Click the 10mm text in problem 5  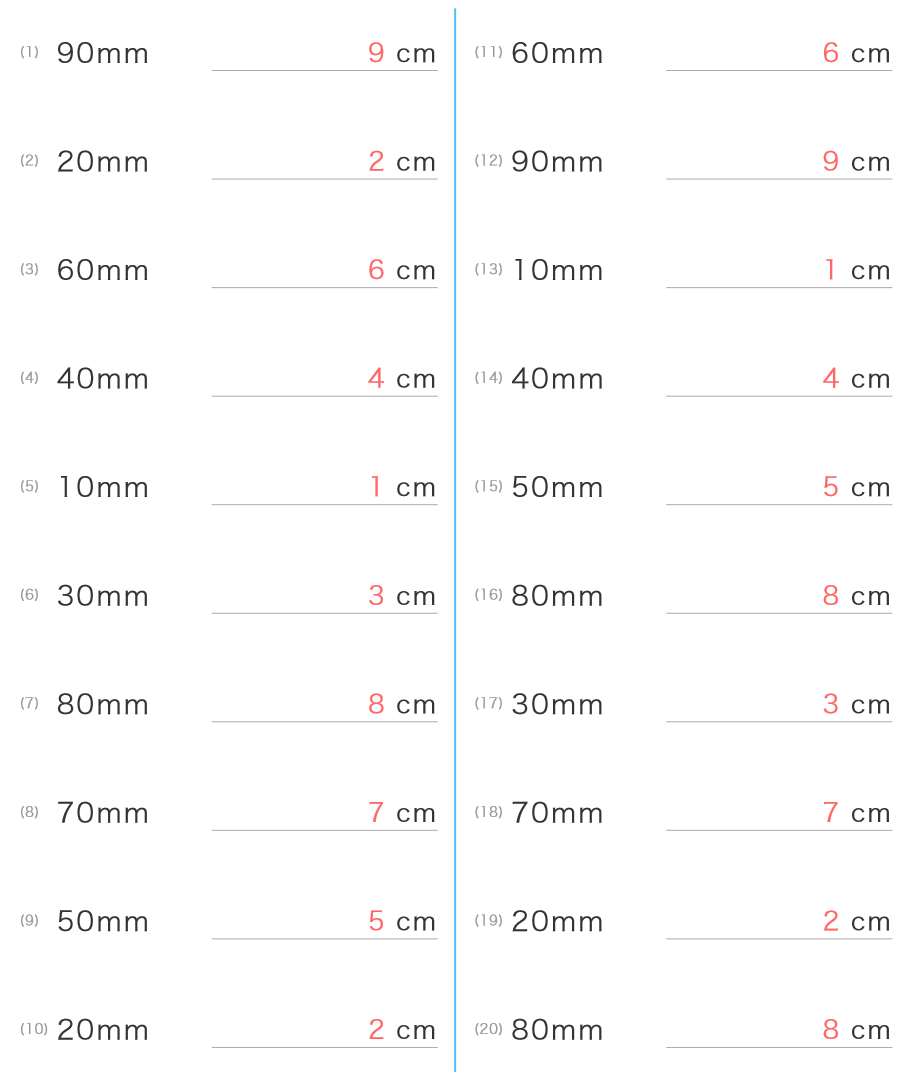pos(102,487)
